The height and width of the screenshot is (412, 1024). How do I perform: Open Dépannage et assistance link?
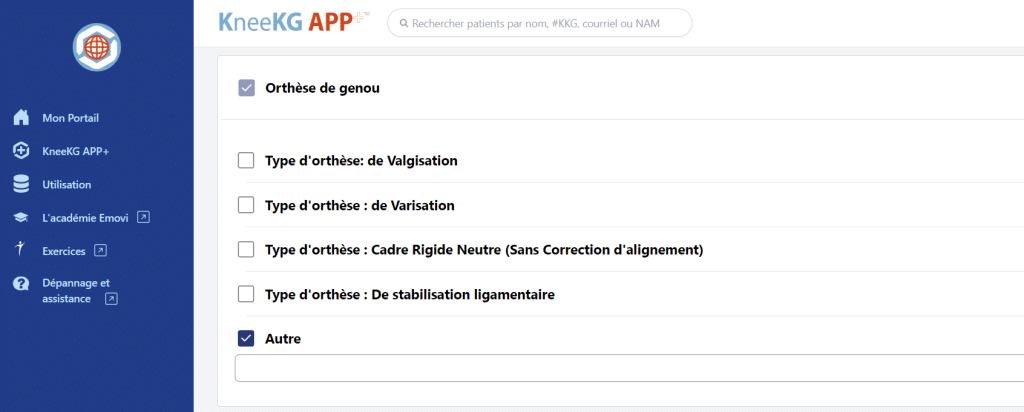76,290
